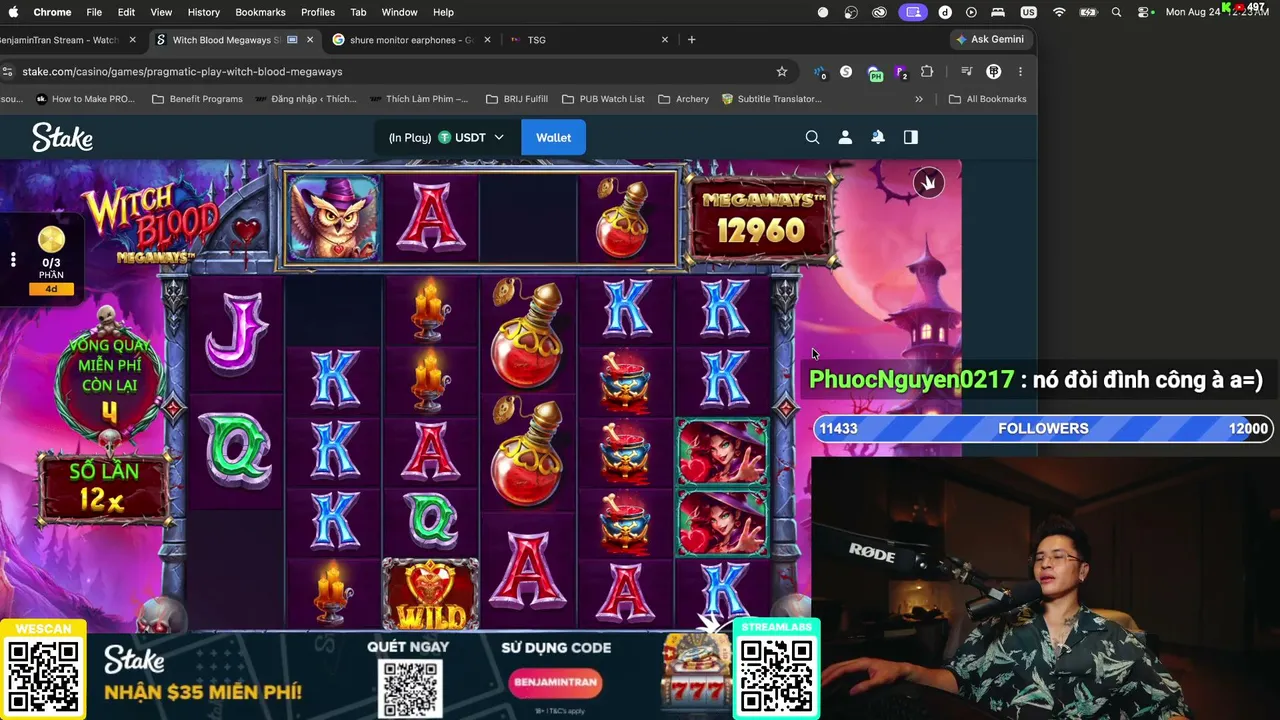Open the Stake user account menu

coord(845,137)
